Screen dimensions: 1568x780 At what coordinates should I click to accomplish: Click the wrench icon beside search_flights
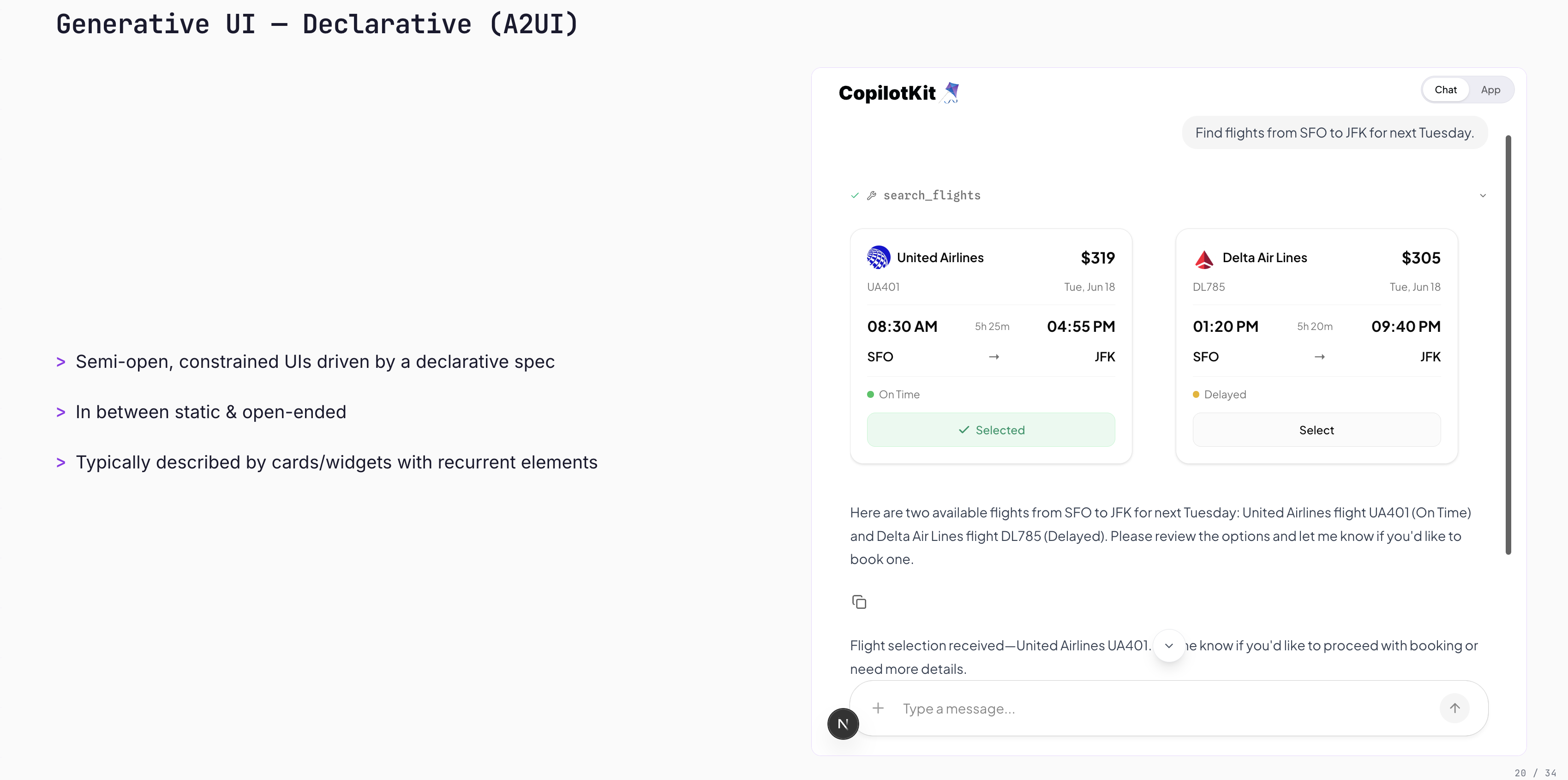click(x=872, y=195)
